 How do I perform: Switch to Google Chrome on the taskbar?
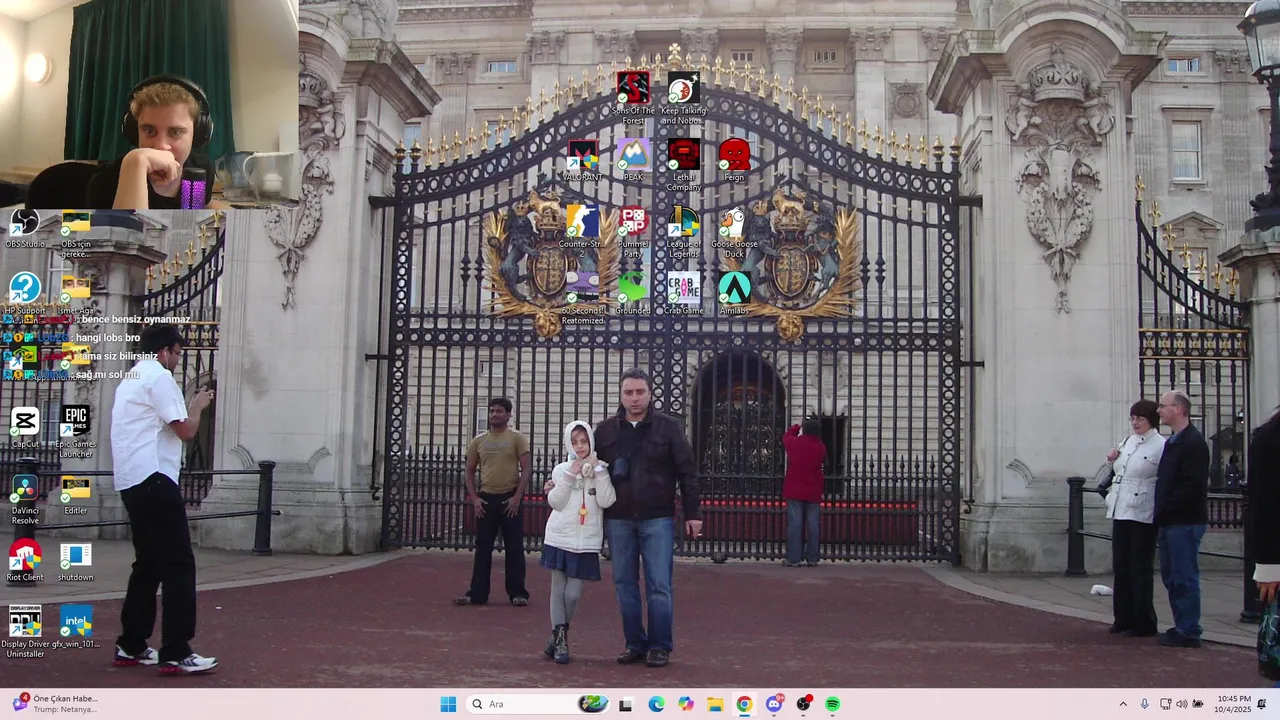point(744,704)
